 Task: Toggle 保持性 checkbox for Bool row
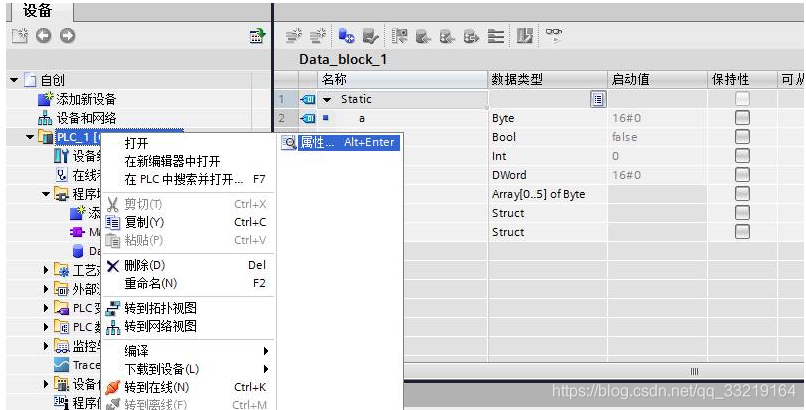(742, 137)
